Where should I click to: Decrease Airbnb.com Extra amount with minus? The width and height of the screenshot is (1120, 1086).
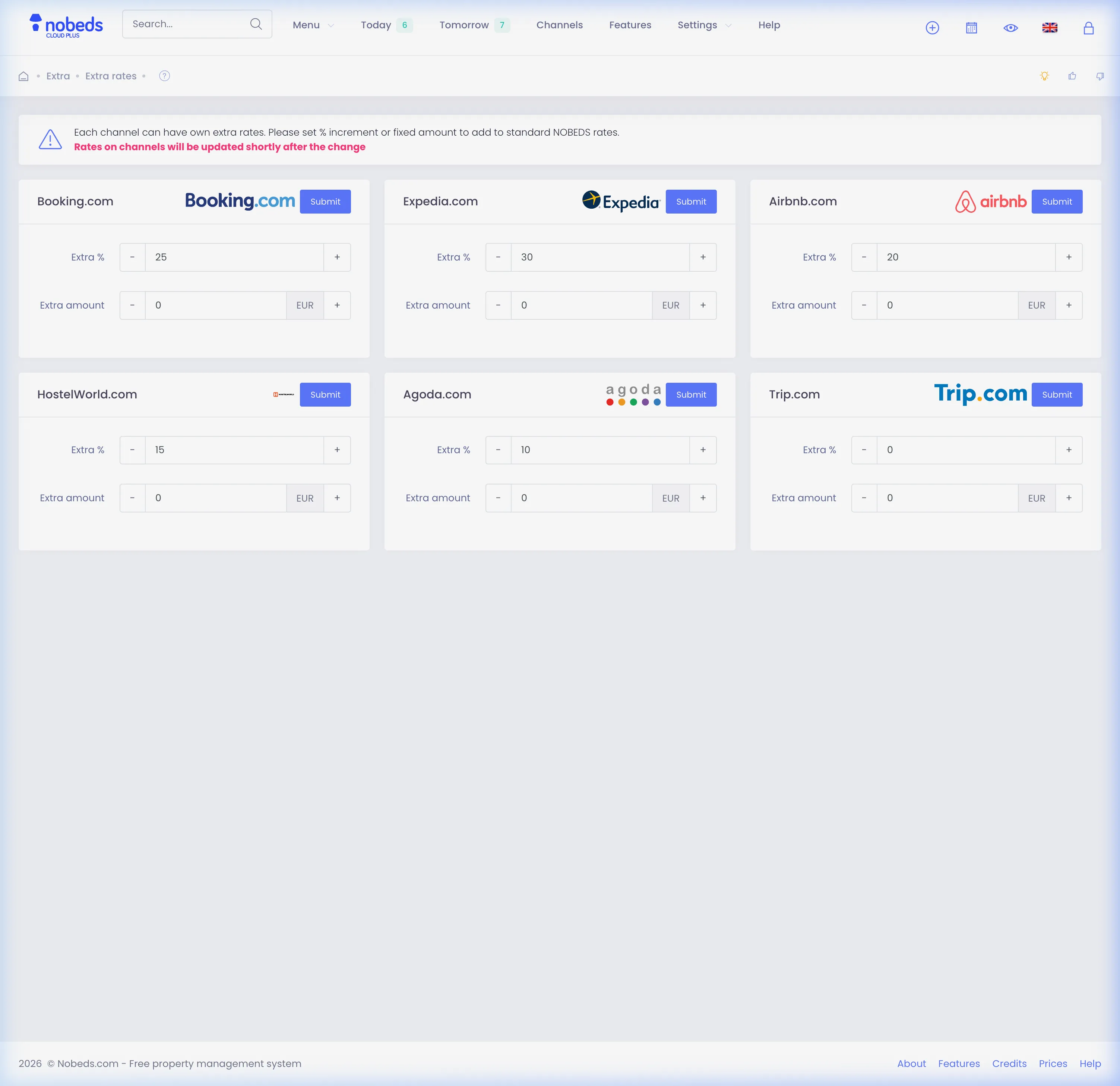(864, 305)
